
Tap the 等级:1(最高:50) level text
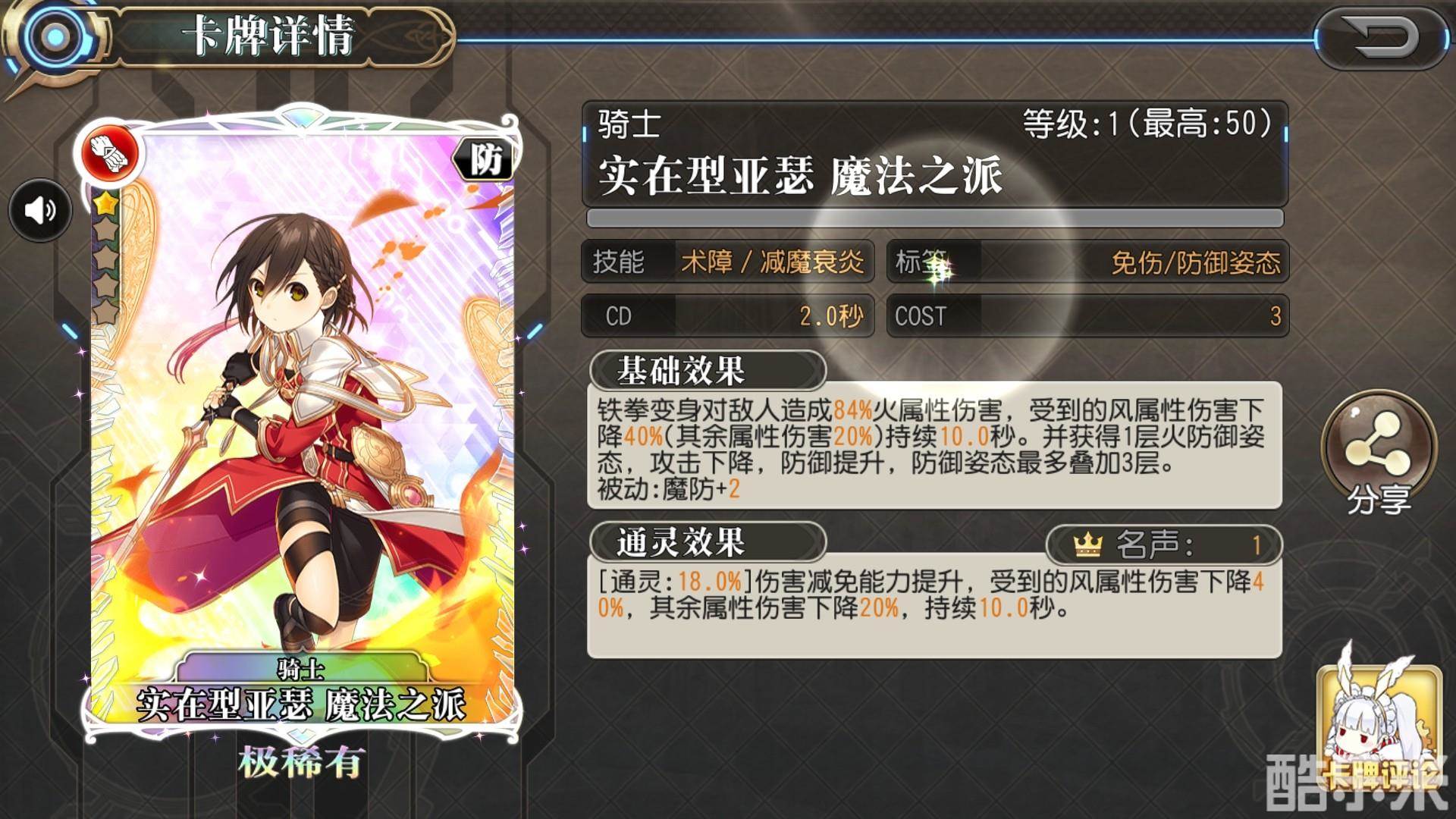pyautogui.click(x=1147, y=124)
